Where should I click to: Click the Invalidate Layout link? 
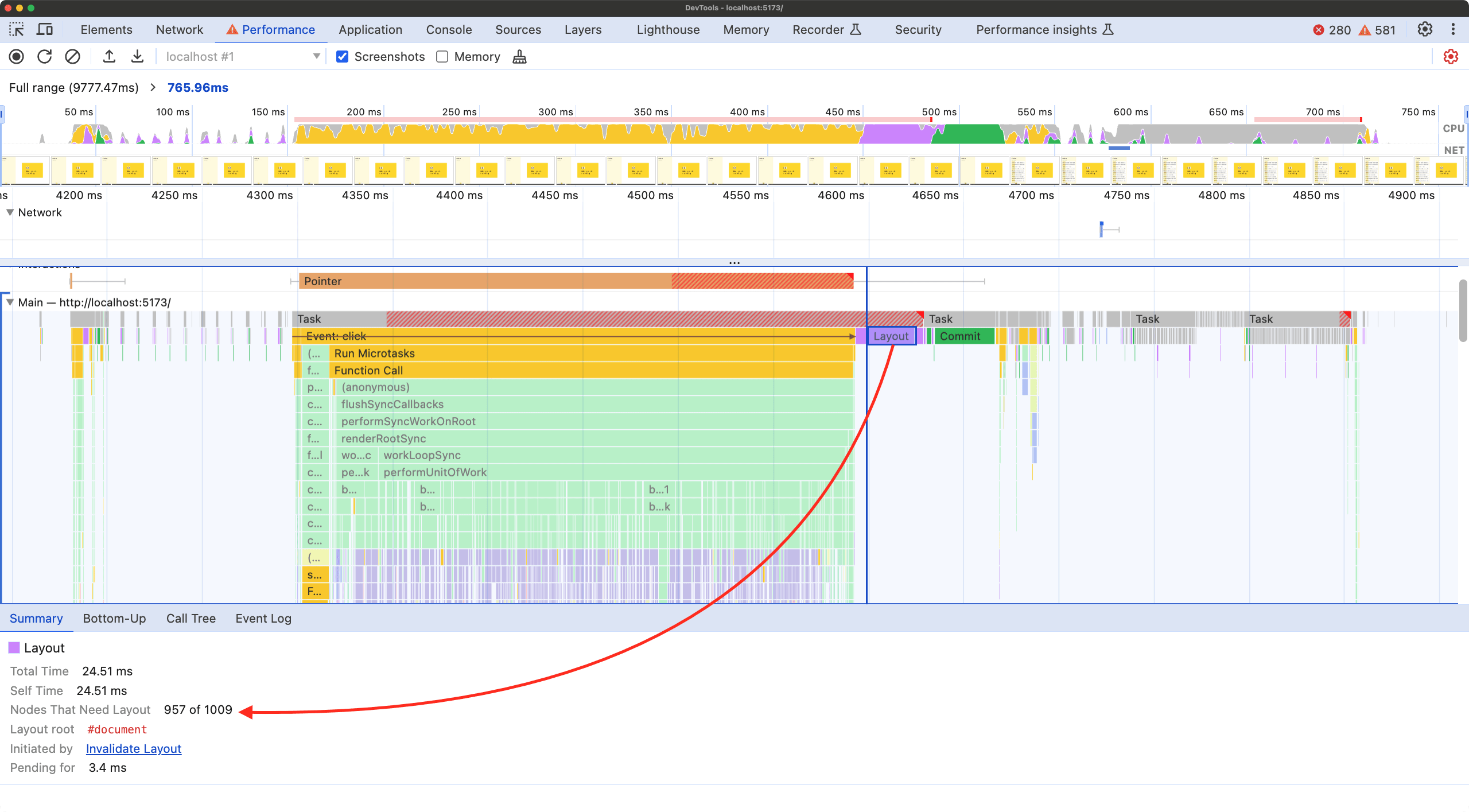point(134,749)
